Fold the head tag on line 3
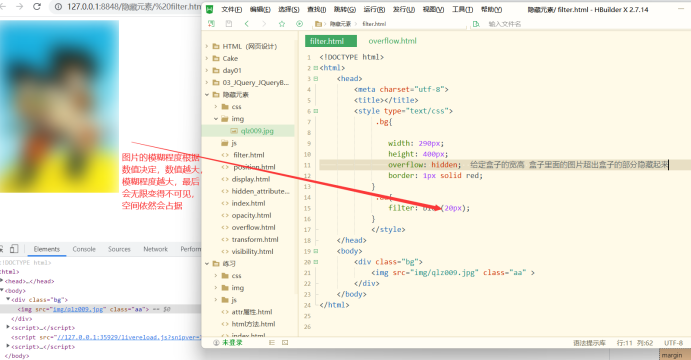 316,78
